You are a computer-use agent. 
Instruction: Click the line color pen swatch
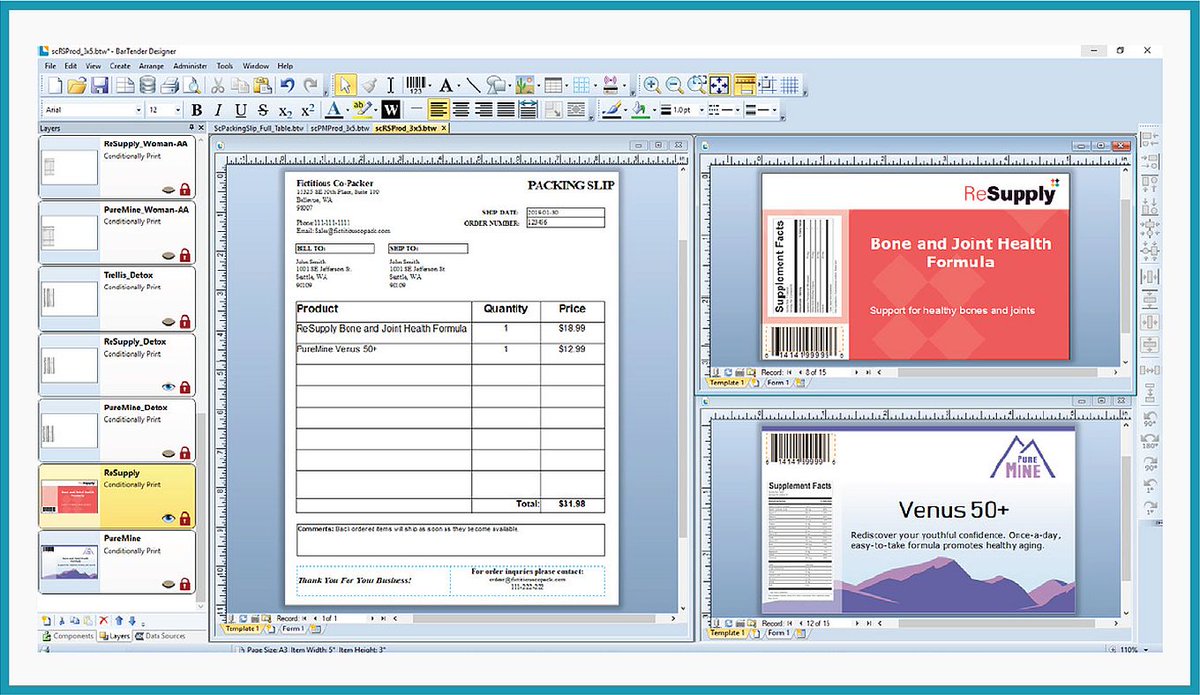point(611,110)
